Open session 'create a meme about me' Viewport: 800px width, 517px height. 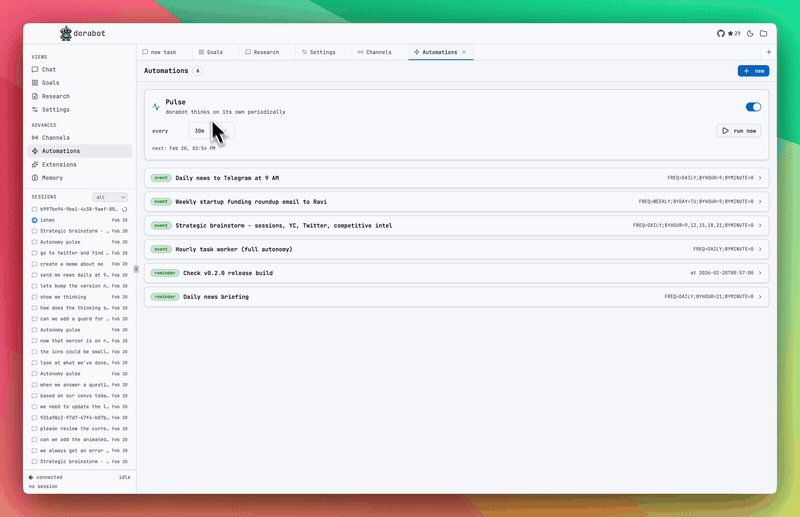point(80,264)
